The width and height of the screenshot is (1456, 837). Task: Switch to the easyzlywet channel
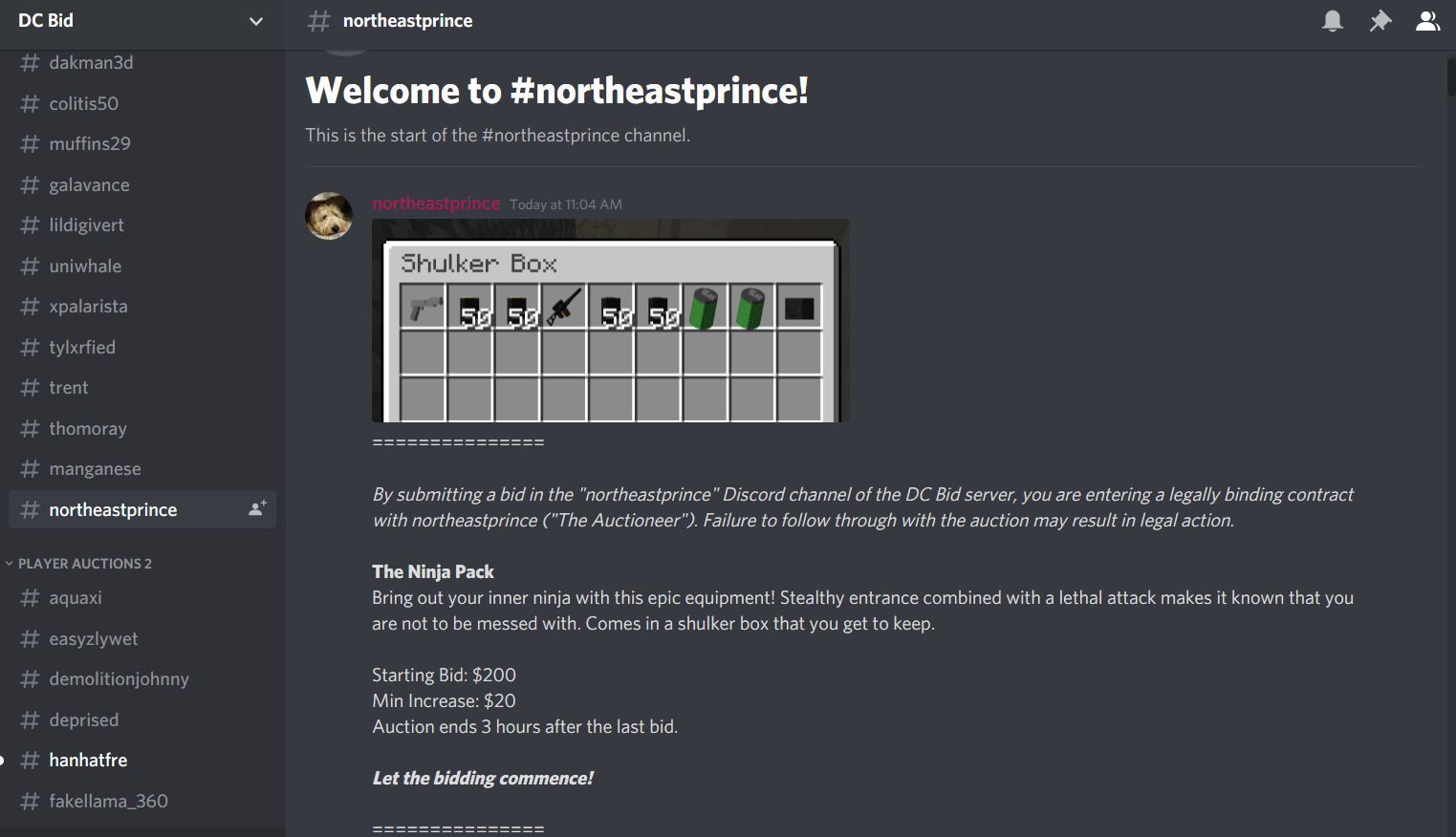(142, 638)
